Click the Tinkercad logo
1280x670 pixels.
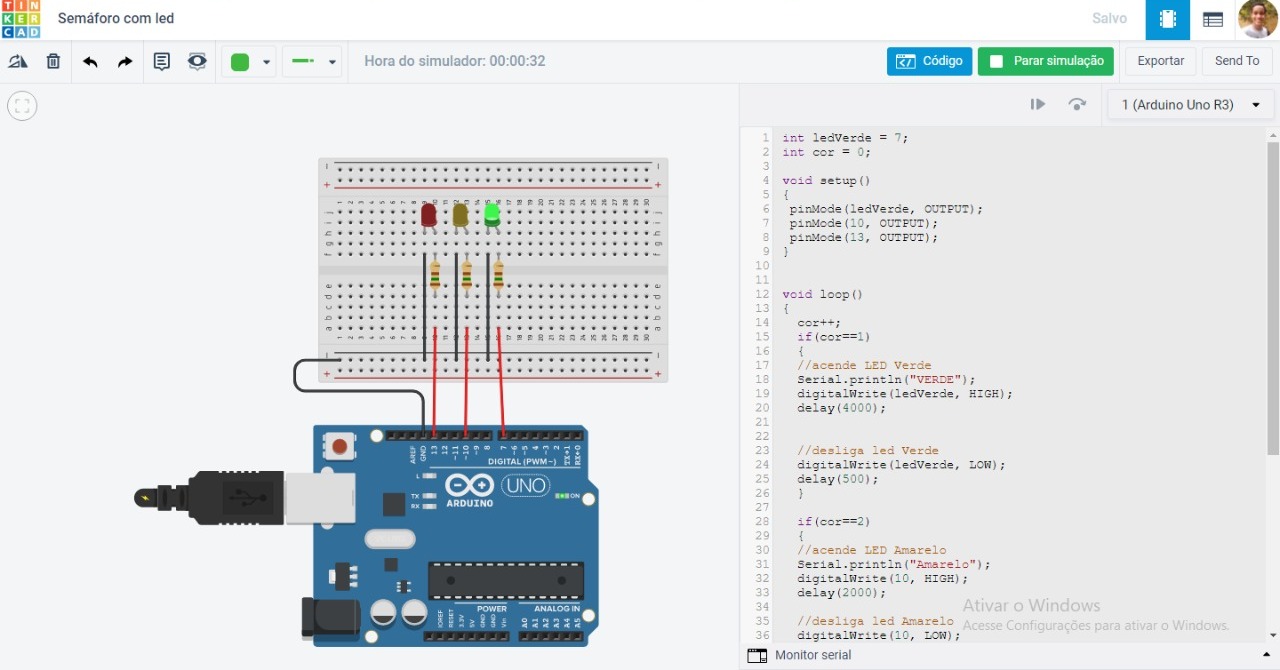(x=21, y=19)
